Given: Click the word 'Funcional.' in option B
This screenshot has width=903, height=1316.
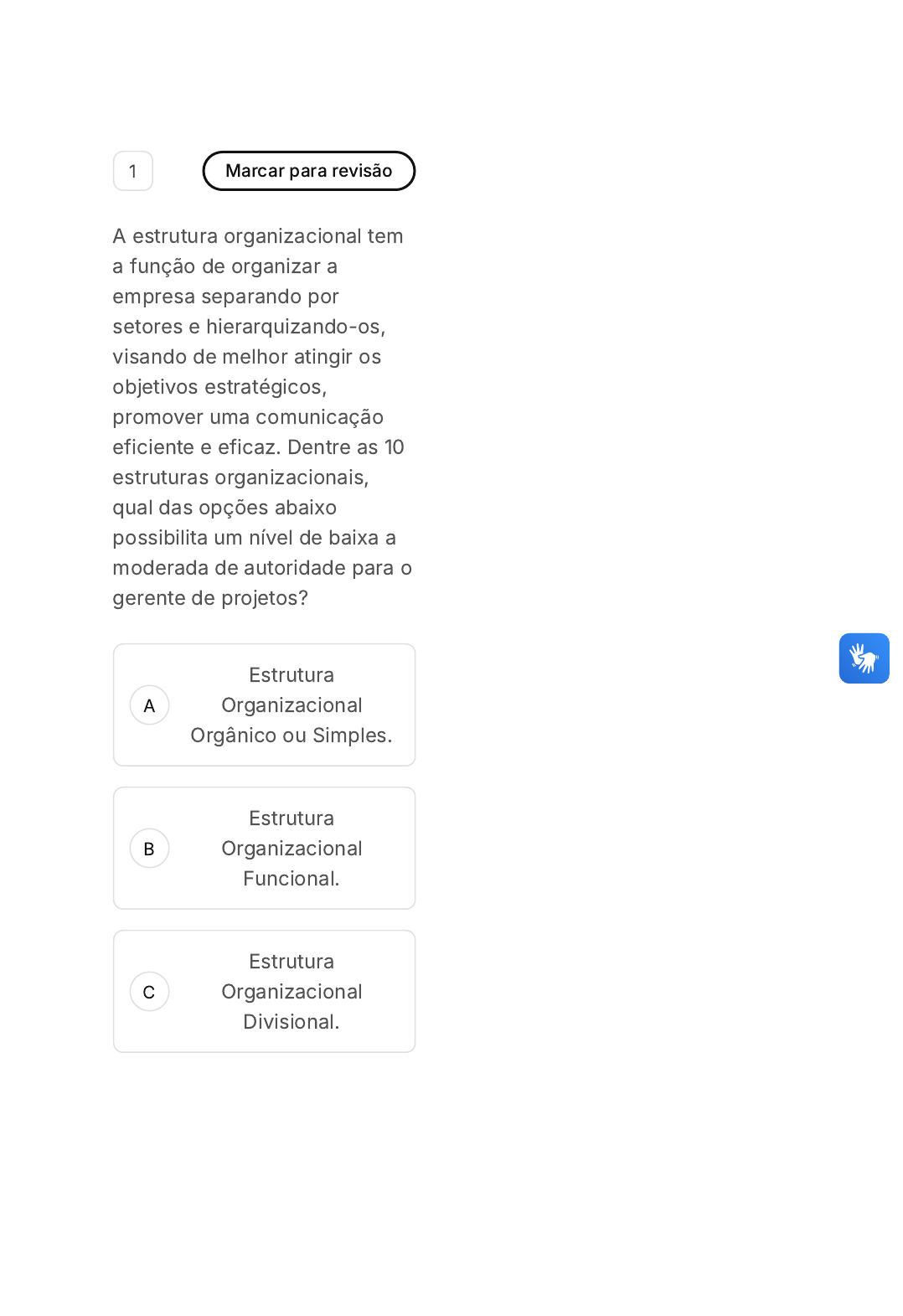Looking at the screenshot, I should coord(291,879).
